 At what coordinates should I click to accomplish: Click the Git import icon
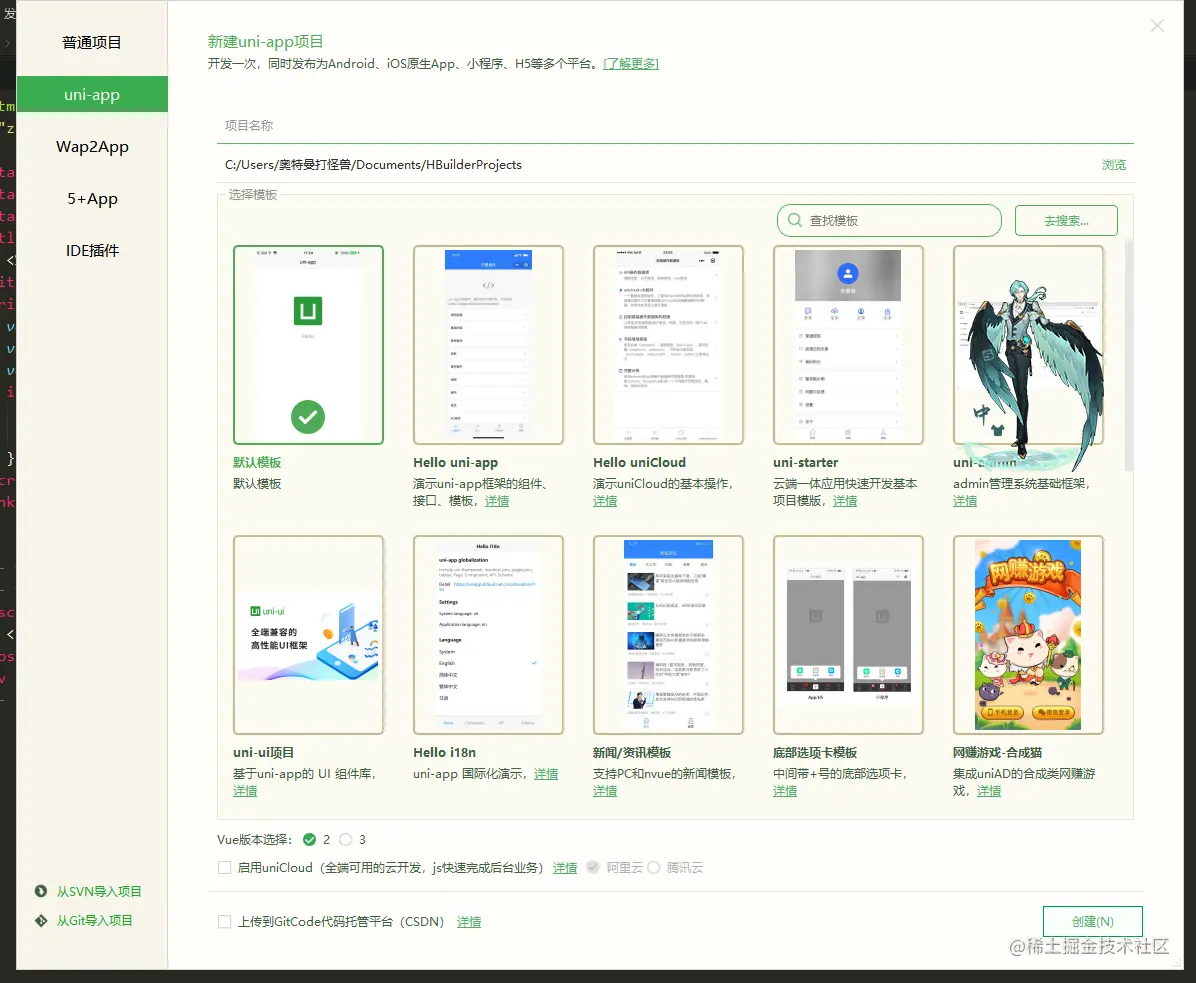41,920
